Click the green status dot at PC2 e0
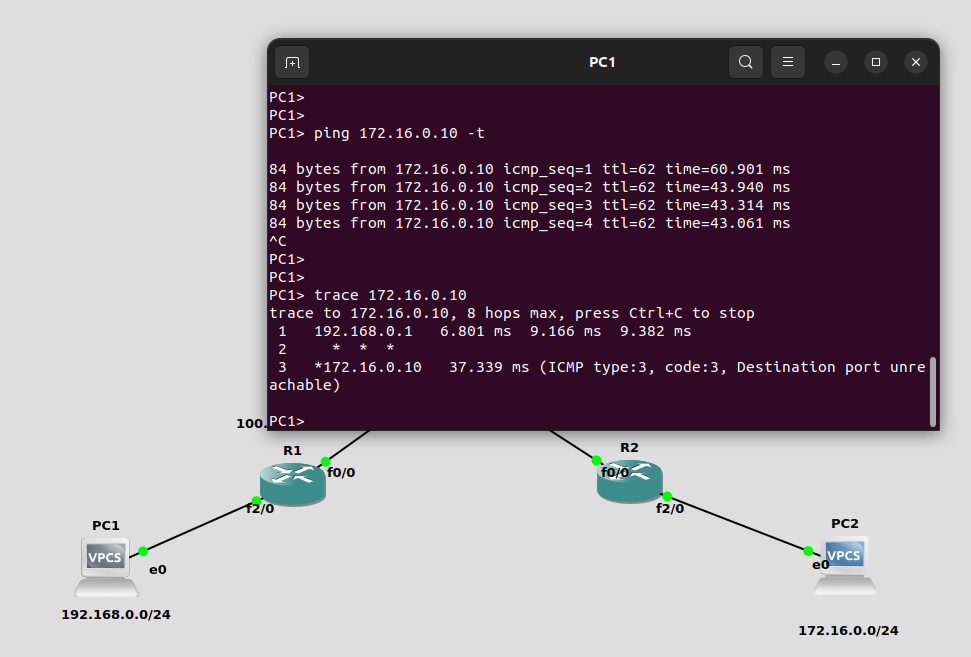971x657 pixels. coord(808,550)
